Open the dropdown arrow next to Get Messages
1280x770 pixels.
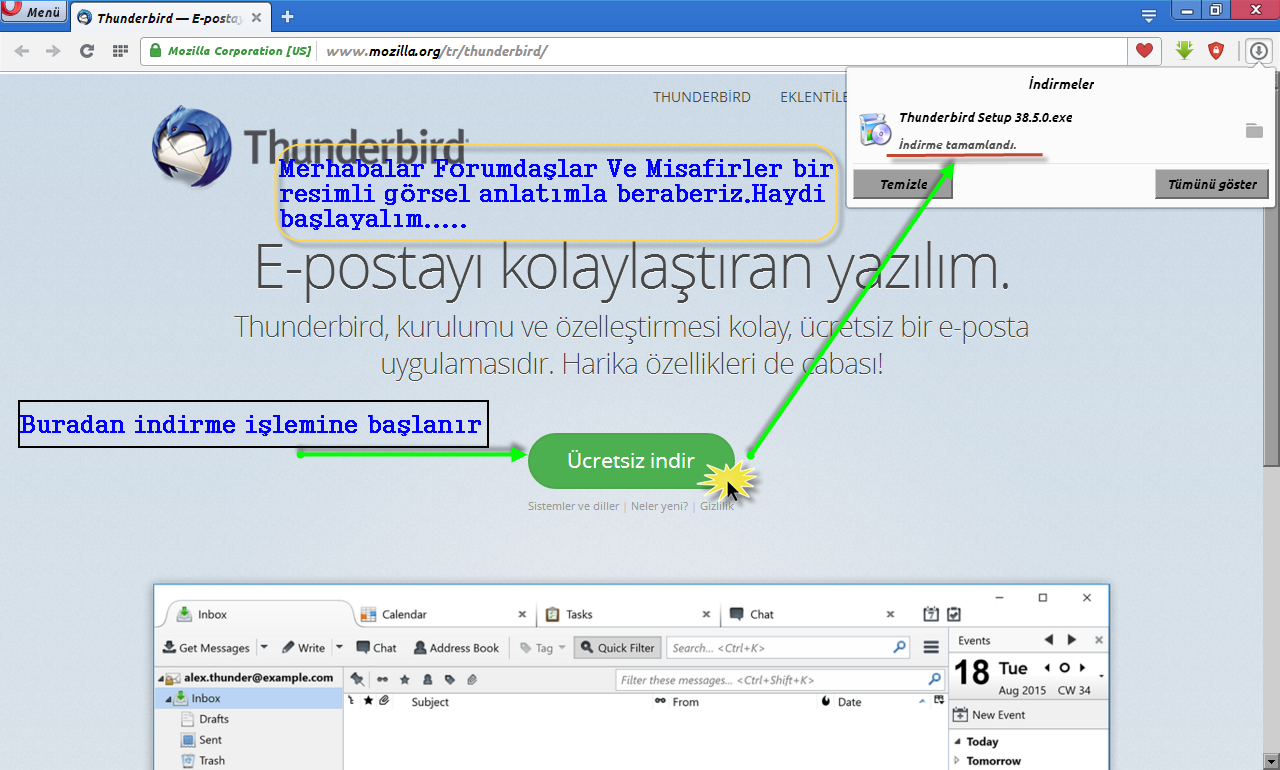(x=264, y=648)
